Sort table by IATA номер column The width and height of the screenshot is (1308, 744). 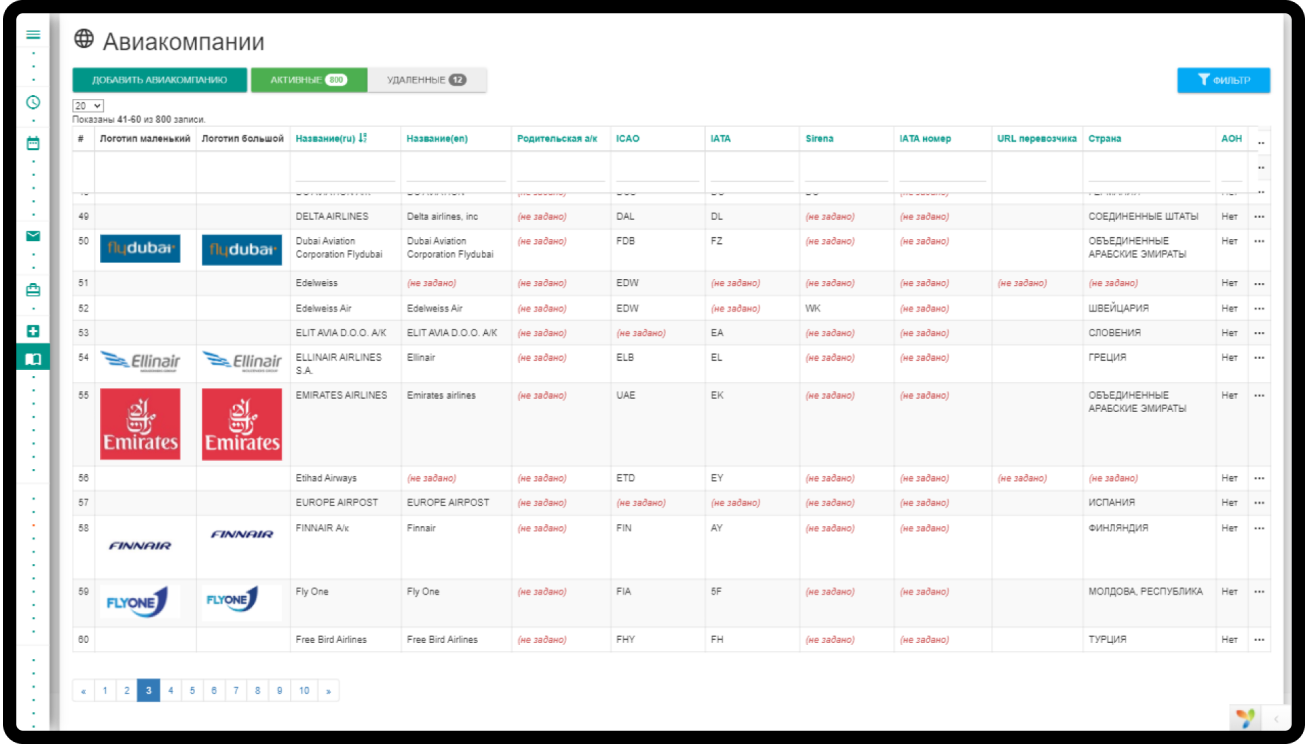(x=925, y=139)
